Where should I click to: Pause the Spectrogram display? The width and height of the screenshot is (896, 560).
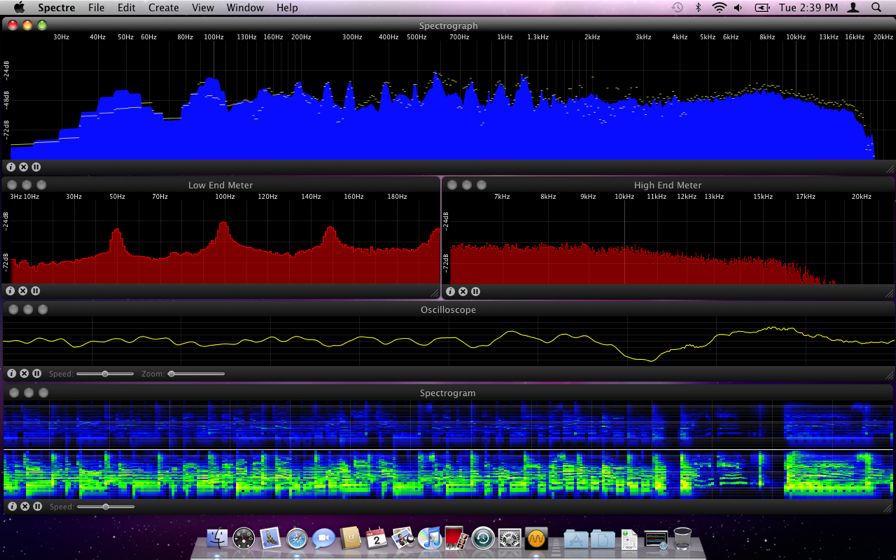click(37, 507)
